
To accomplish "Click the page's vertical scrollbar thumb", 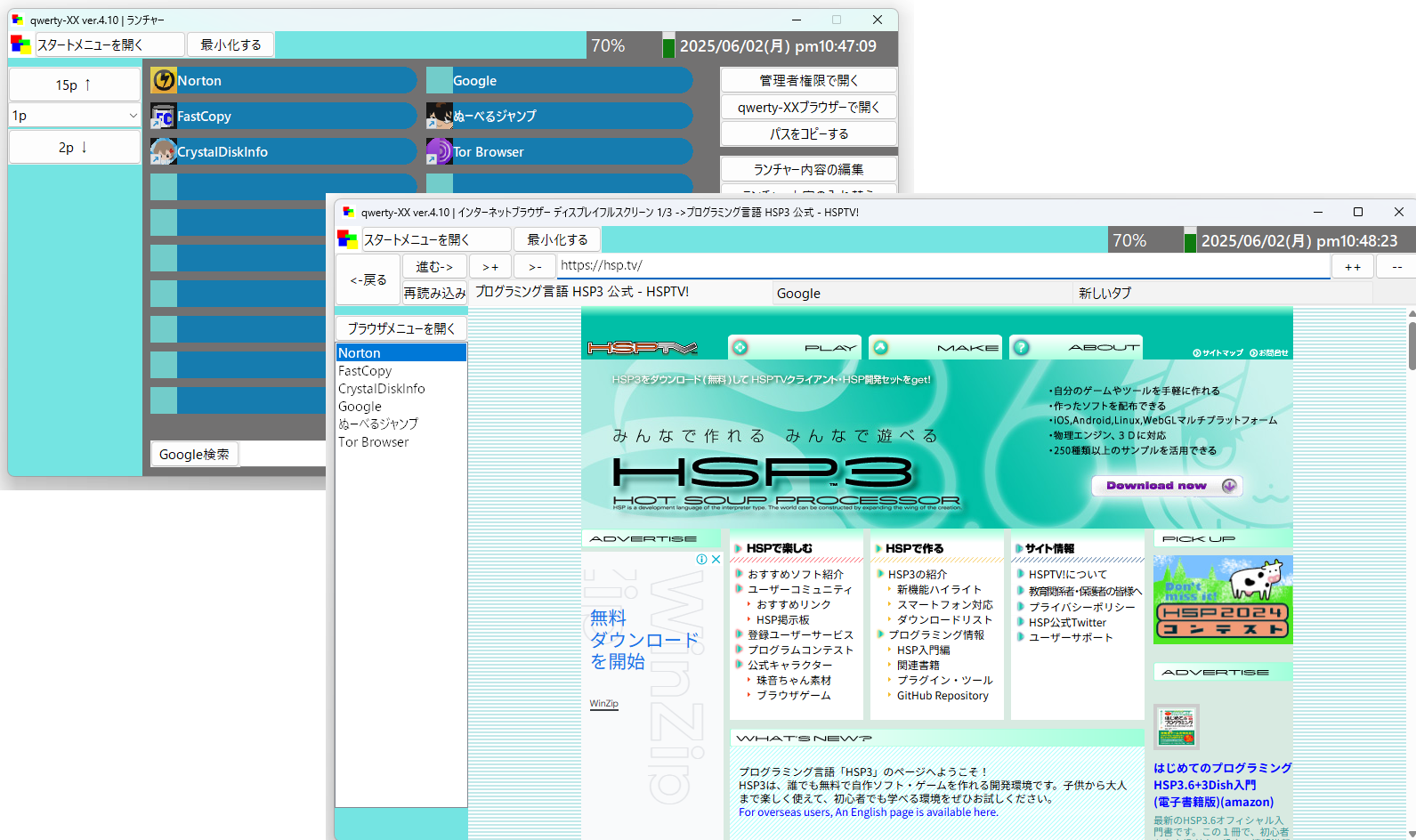I will tap(1412, 345).
